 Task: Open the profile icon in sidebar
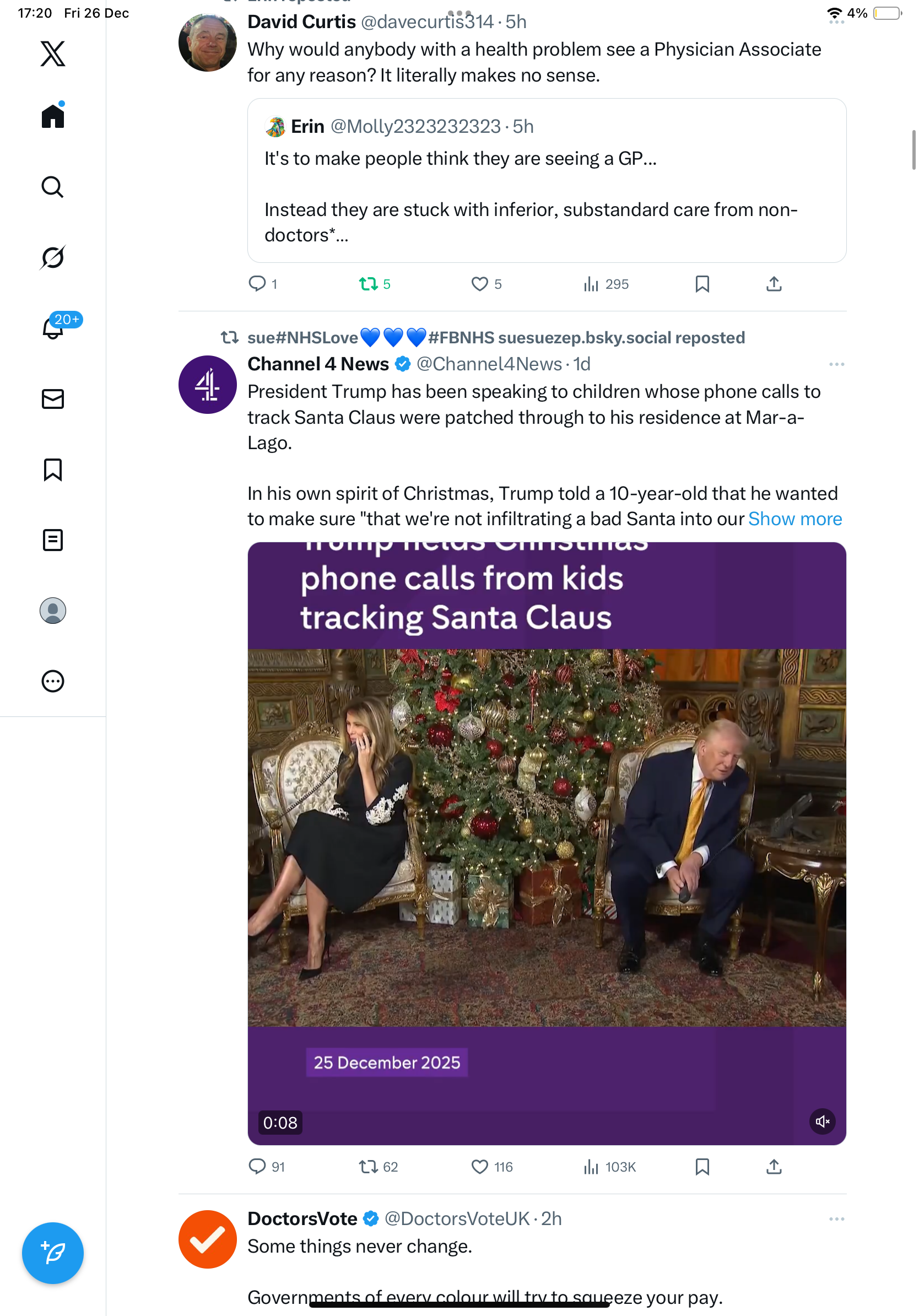pos(53,611)
